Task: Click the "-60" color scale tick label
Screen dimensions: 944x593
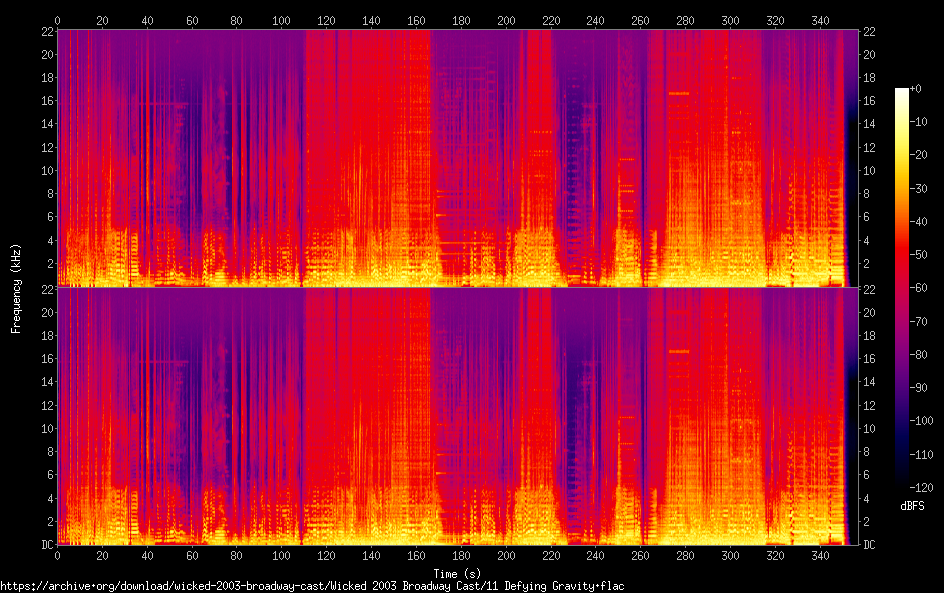Action: pyautogui.click(x=918, y=288)
